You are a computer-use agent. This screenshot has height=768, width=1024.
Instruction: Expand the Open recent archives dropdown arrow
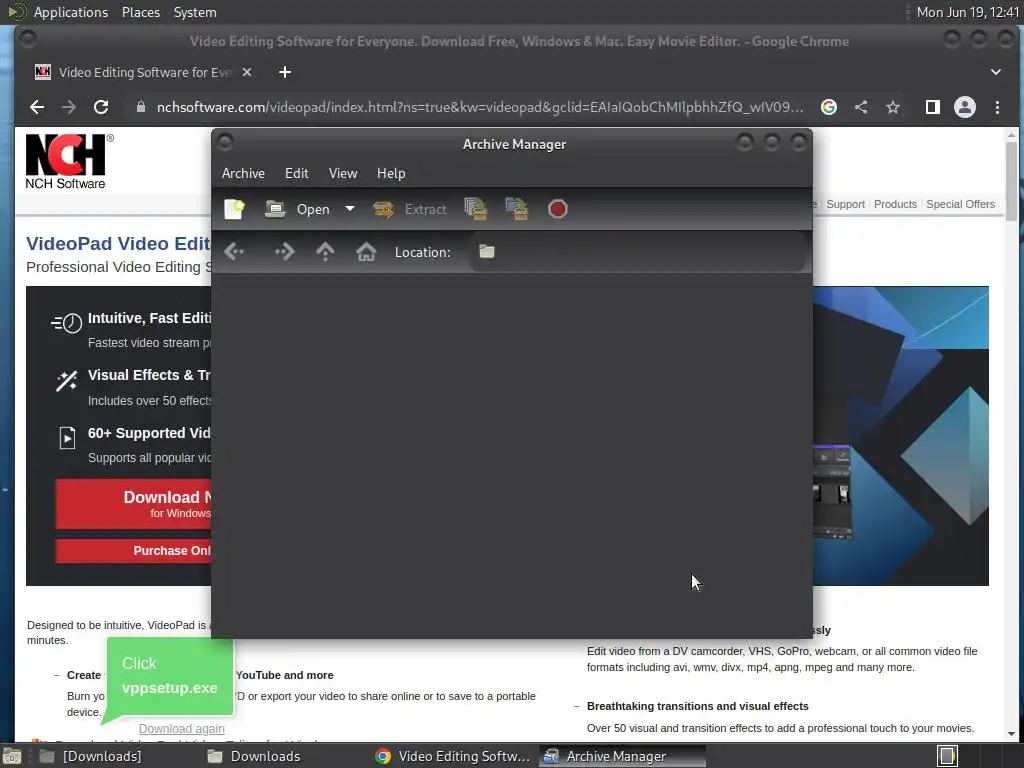coord(350,209)
